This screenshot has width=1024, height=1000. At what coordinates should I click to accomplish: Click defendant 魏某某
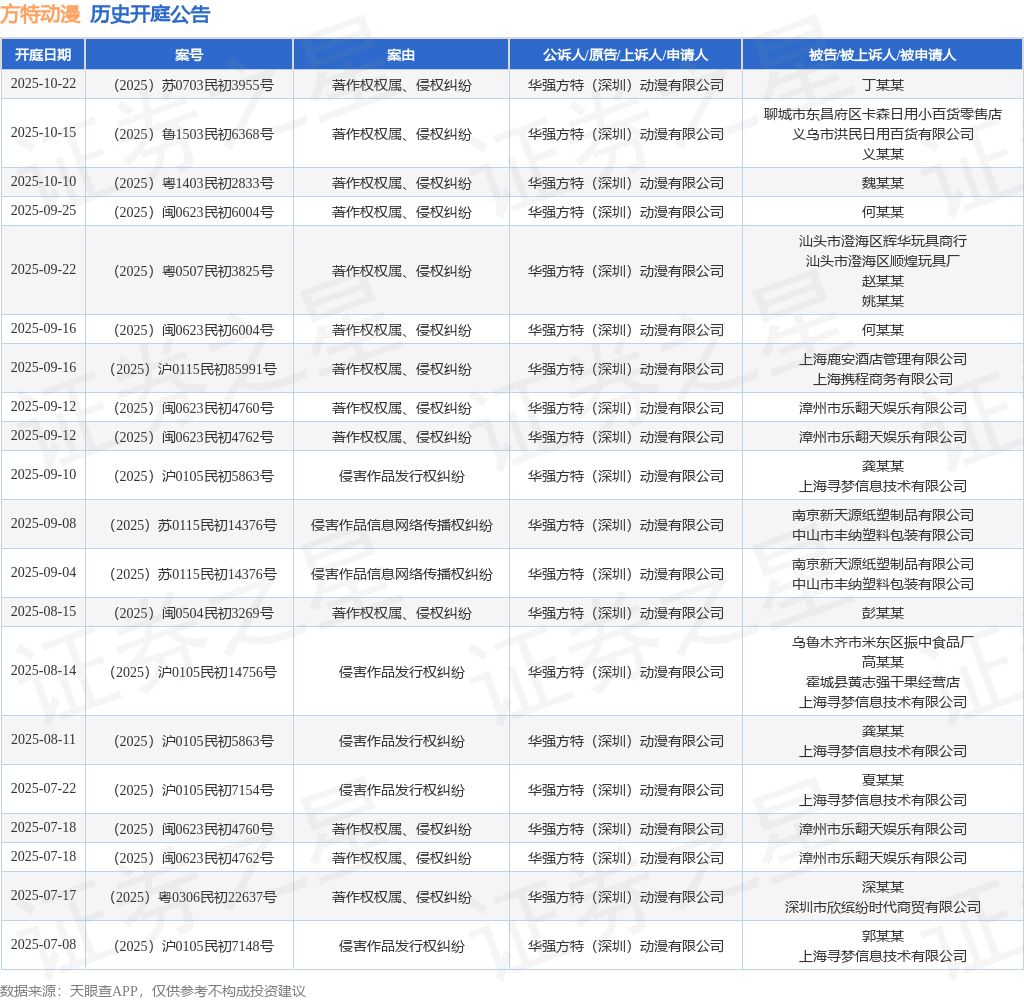click(882, 183)
